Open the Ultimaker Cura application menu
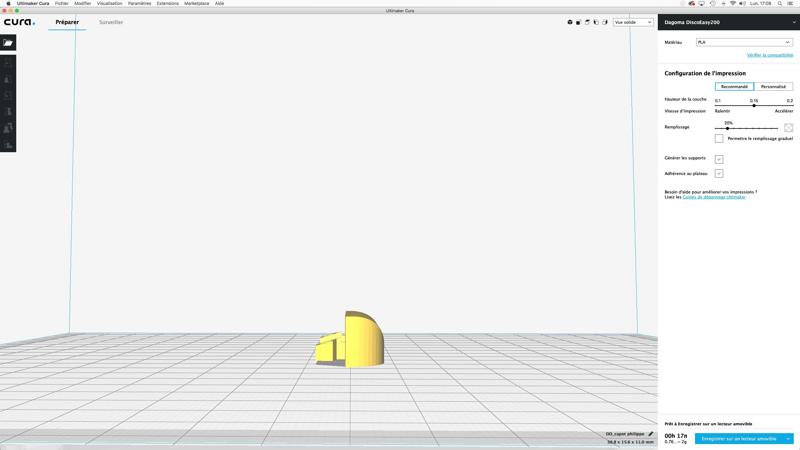 (x=33, y=4)
